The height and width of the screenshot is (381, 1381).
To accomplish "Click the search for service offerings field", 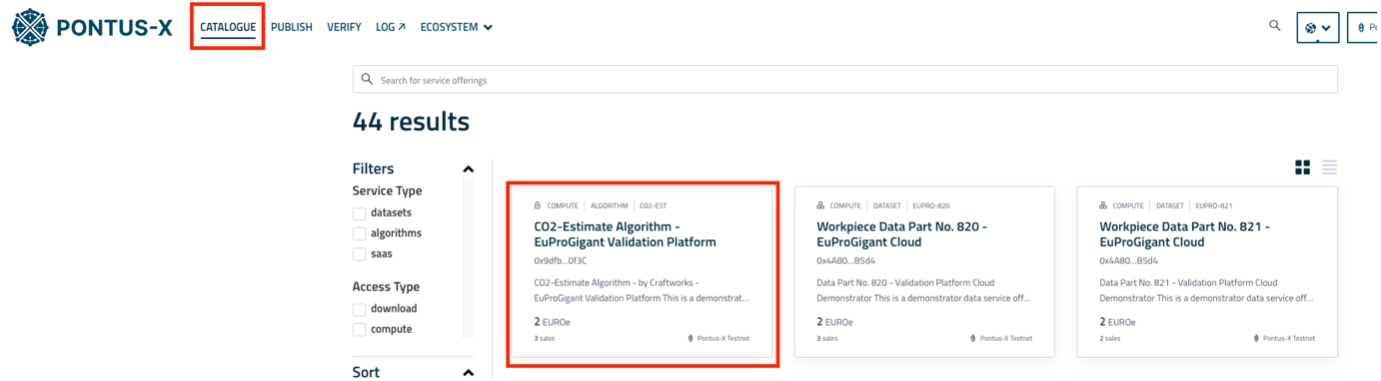I will (x=845, y=80).
